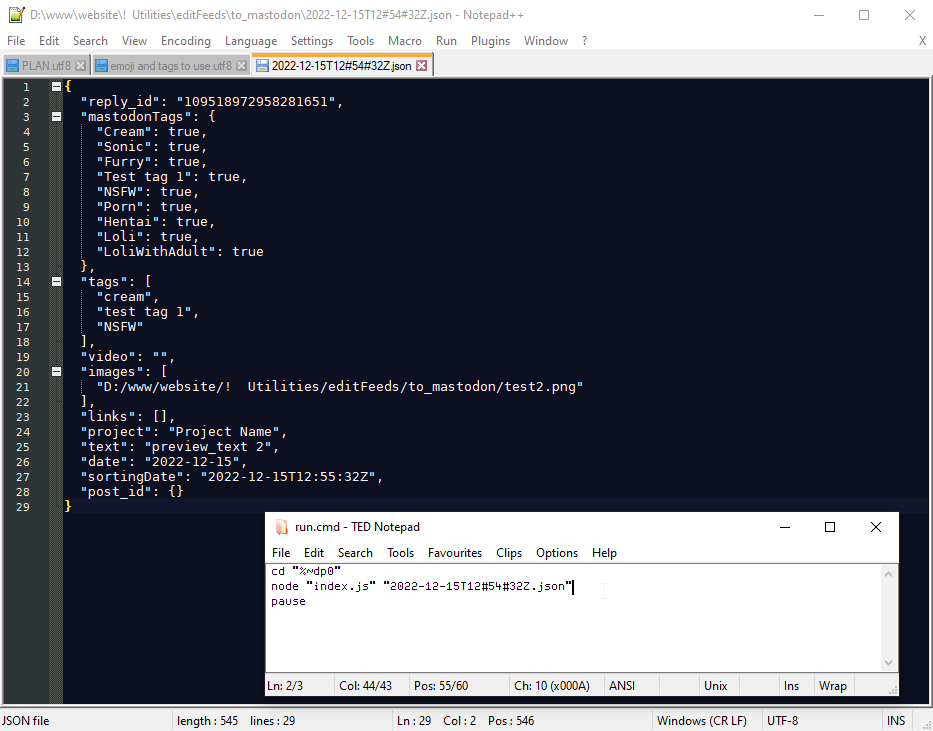Click the TED Notepad title bar icon
Screen dimensions: 933x731
coord(282,527)
